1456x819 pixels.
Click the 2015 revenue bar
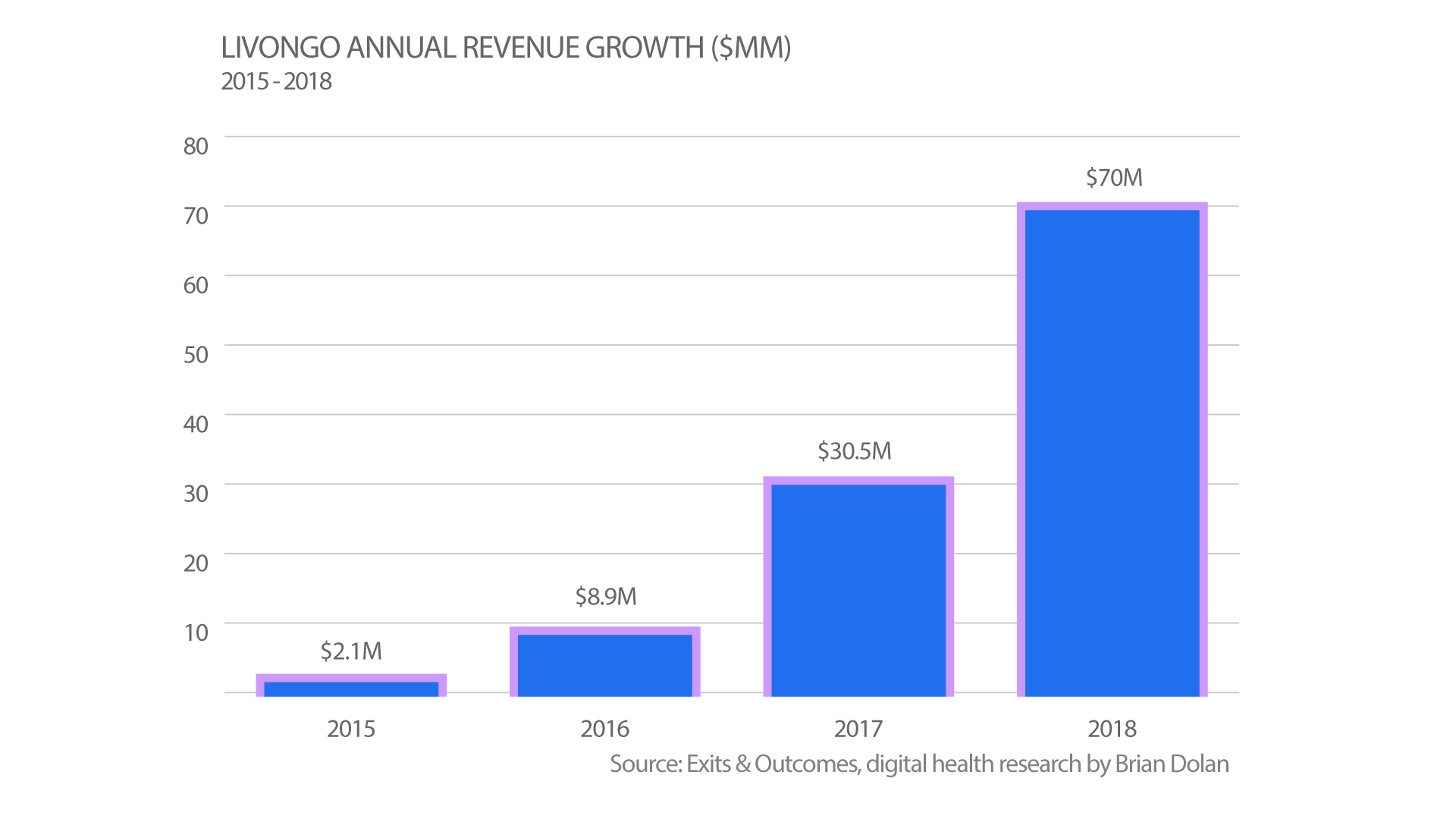(x=351, y=685)
